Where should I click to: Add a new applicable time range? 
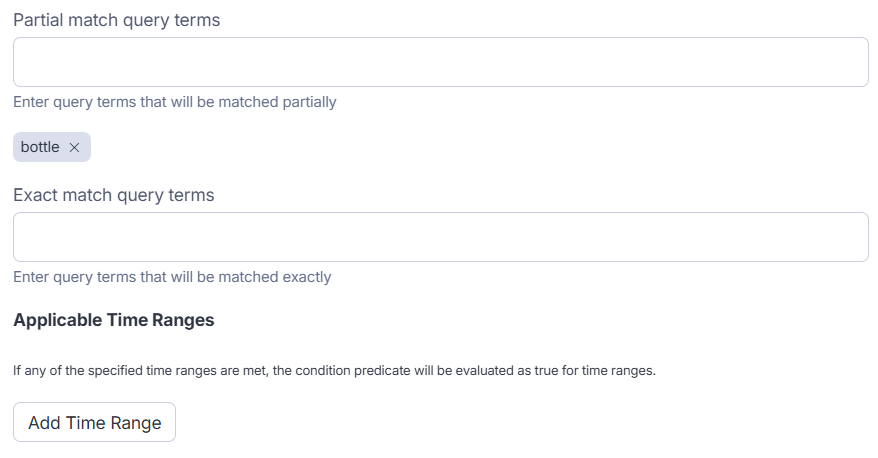click(x=94, y=422)
